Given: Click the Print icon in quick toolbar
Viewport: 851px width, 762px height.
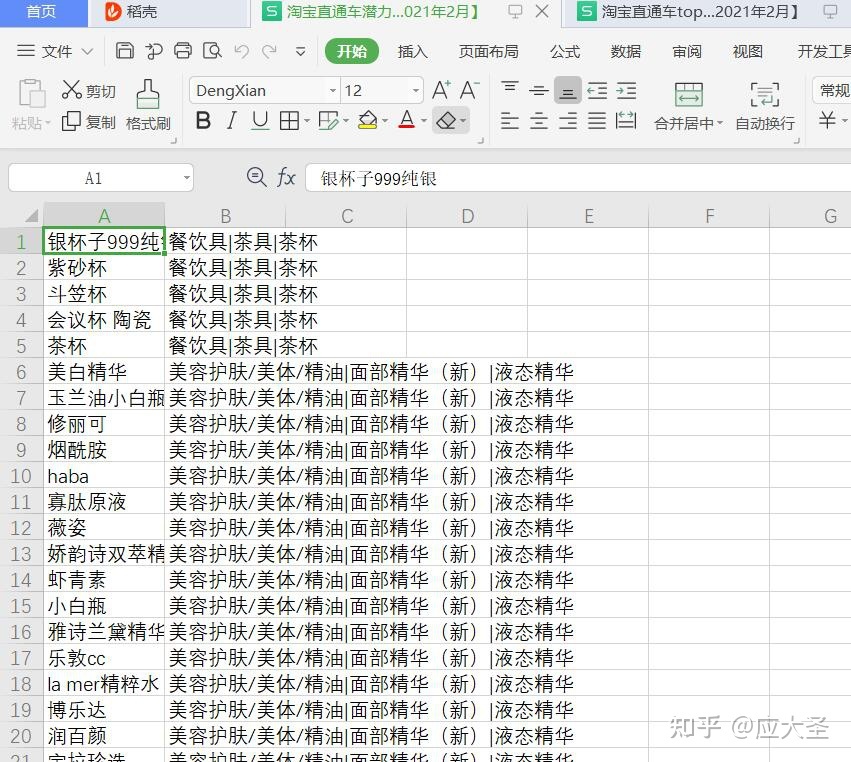Looking at the screenshot, I should (183, 51).
